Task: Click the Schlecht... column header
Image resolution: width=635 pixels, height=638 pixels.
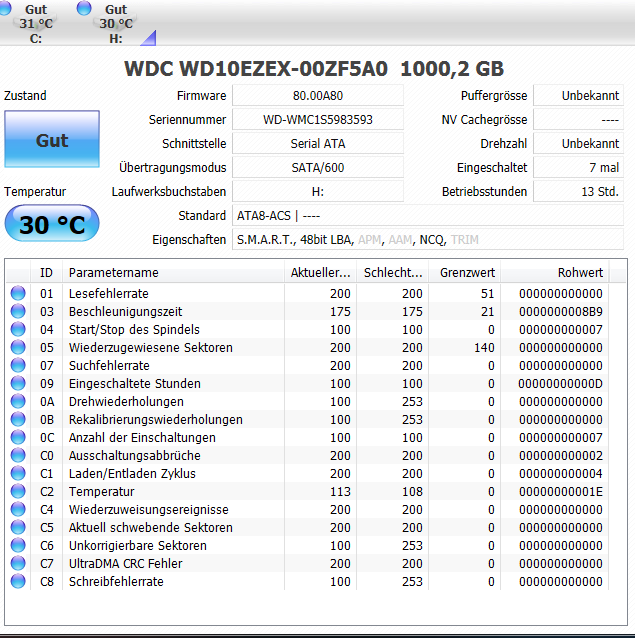Action: pyautogui.click(x=393, y=273)
